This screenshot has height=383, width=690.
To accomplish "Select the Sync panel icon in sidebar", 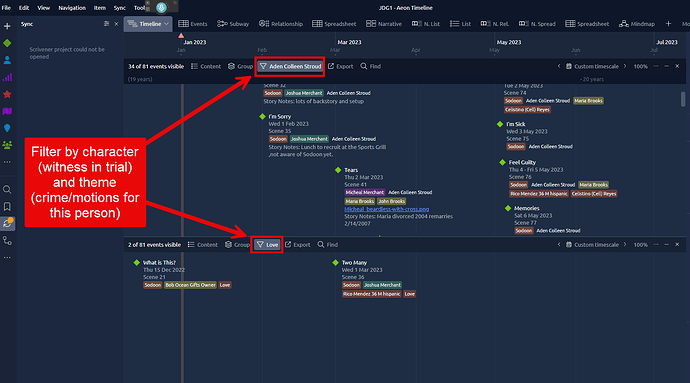I will pos(7,223).
